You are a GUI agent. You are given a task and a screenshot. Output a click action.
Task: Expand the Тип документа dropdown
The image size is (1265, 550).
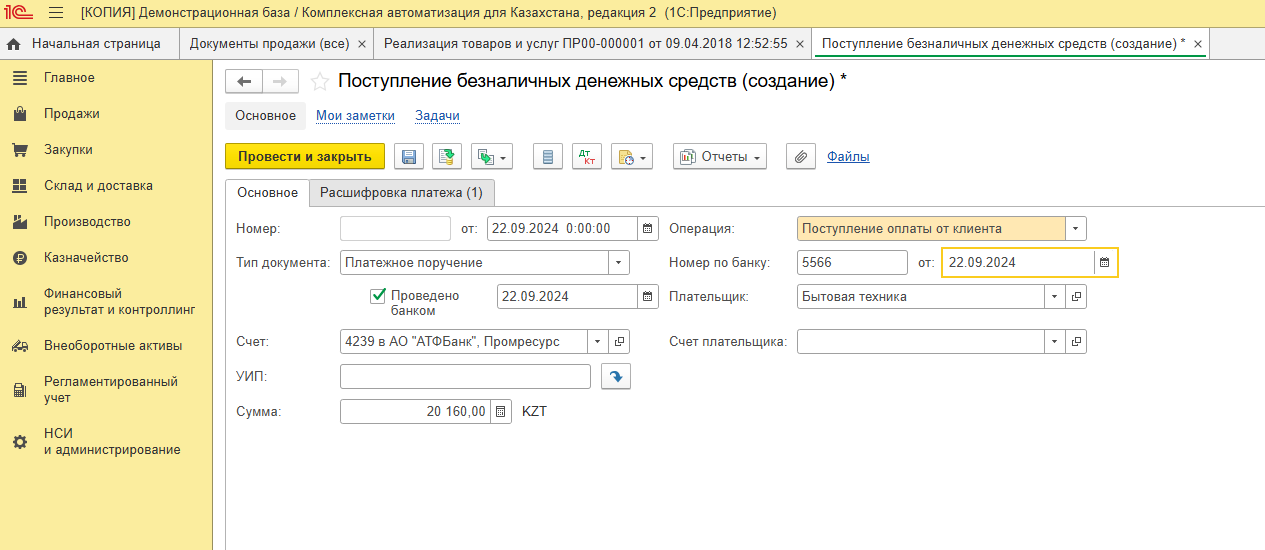618,263
